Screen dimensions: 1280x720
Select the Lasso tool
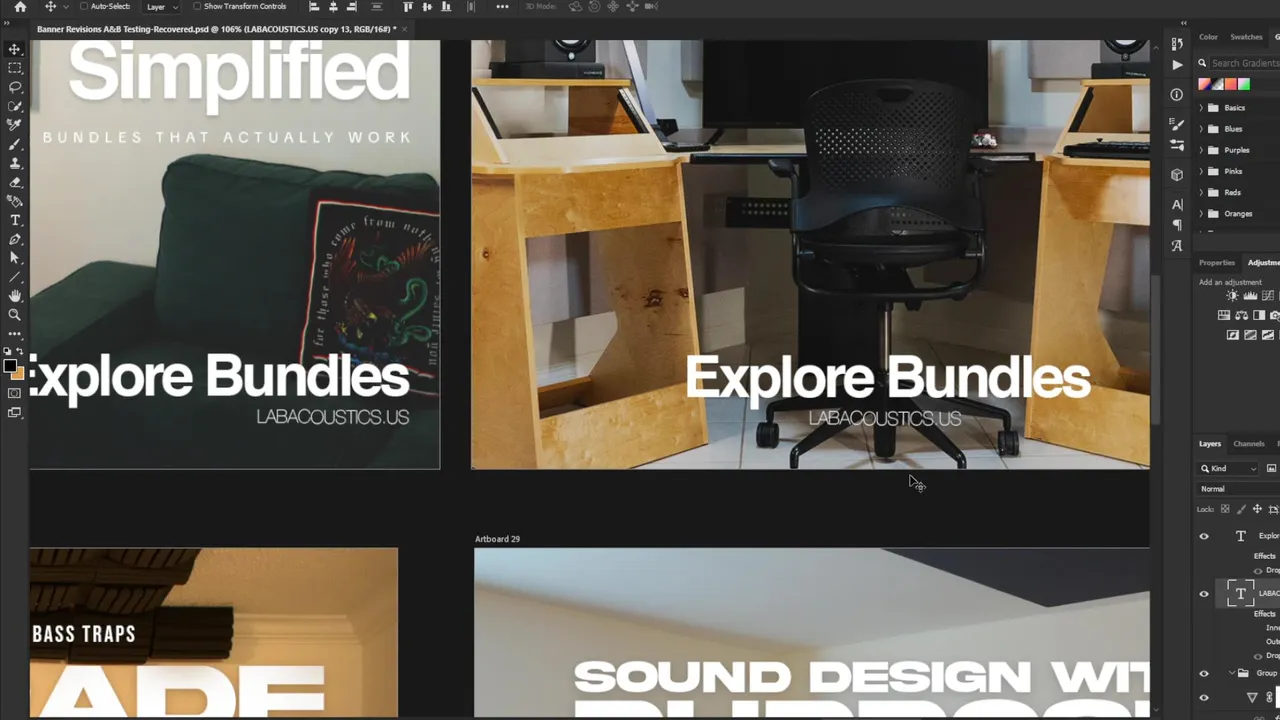pos(15,87)
